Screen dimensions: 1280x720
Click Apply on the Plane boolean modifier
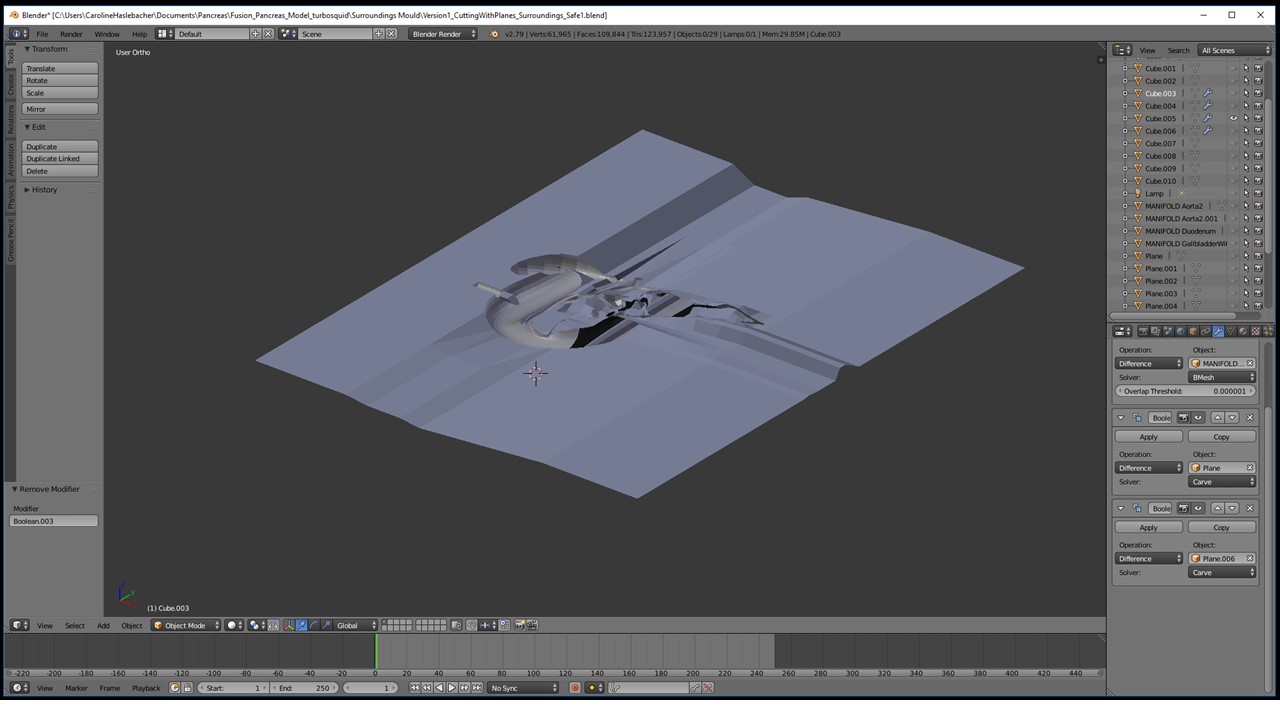click(1149, 437)
